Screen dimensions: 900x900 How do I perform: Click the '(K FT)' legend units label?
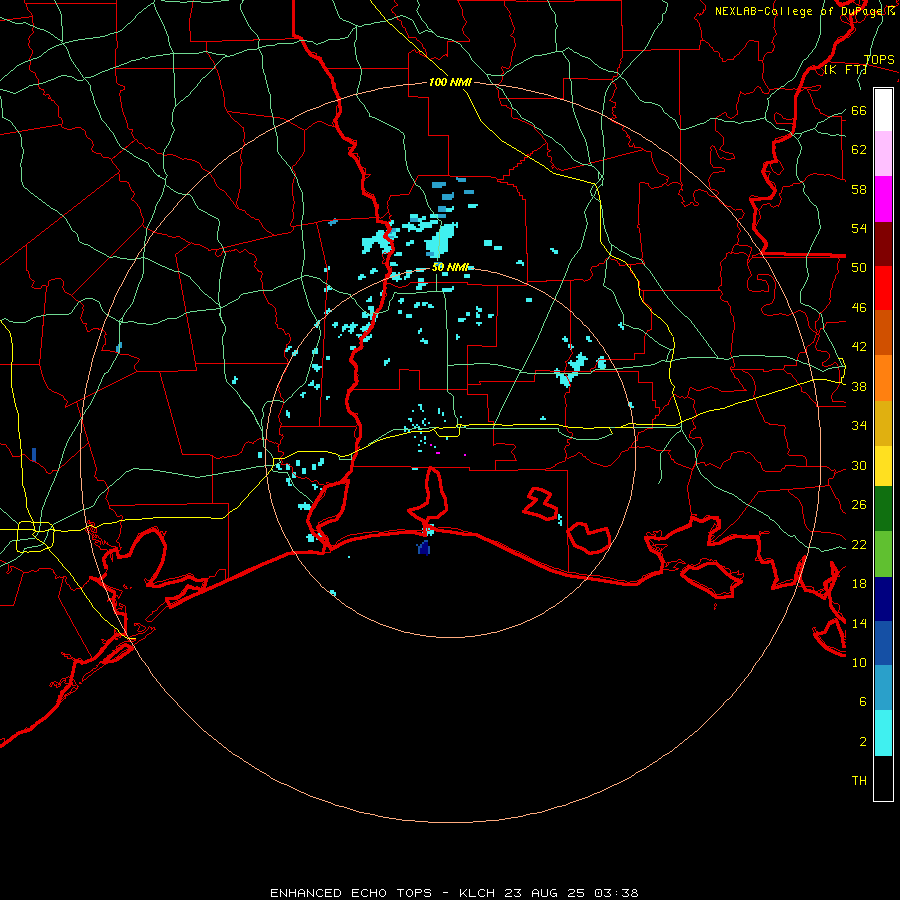pyautogui.click(x=845, y=70)
